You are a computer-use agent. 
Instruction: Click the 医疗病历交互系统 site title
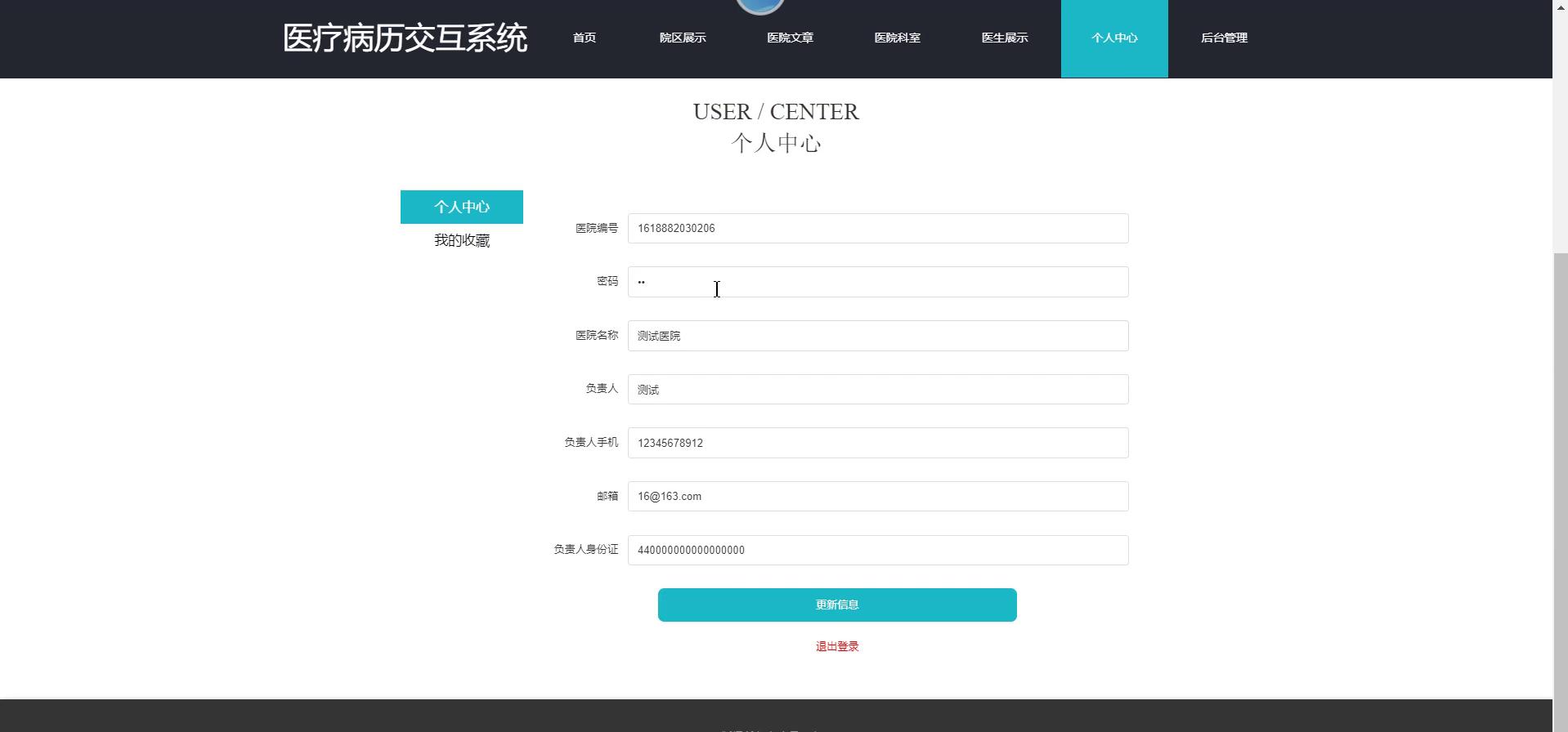(405, 38)
